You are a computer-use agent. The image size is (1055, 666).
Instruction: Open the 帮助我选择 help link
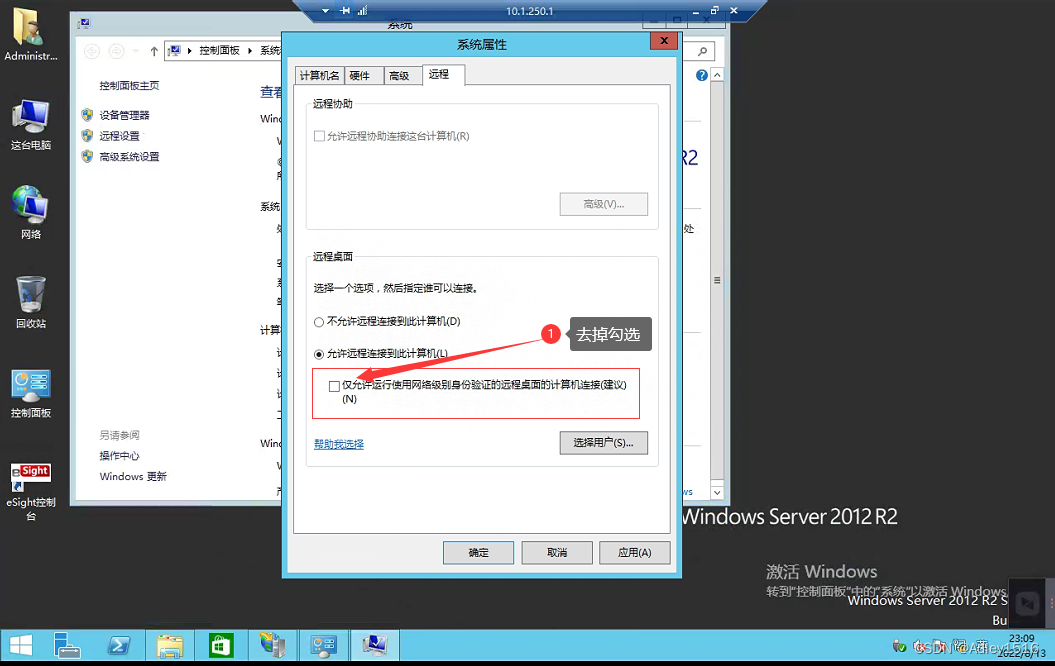tap(338, 444)
